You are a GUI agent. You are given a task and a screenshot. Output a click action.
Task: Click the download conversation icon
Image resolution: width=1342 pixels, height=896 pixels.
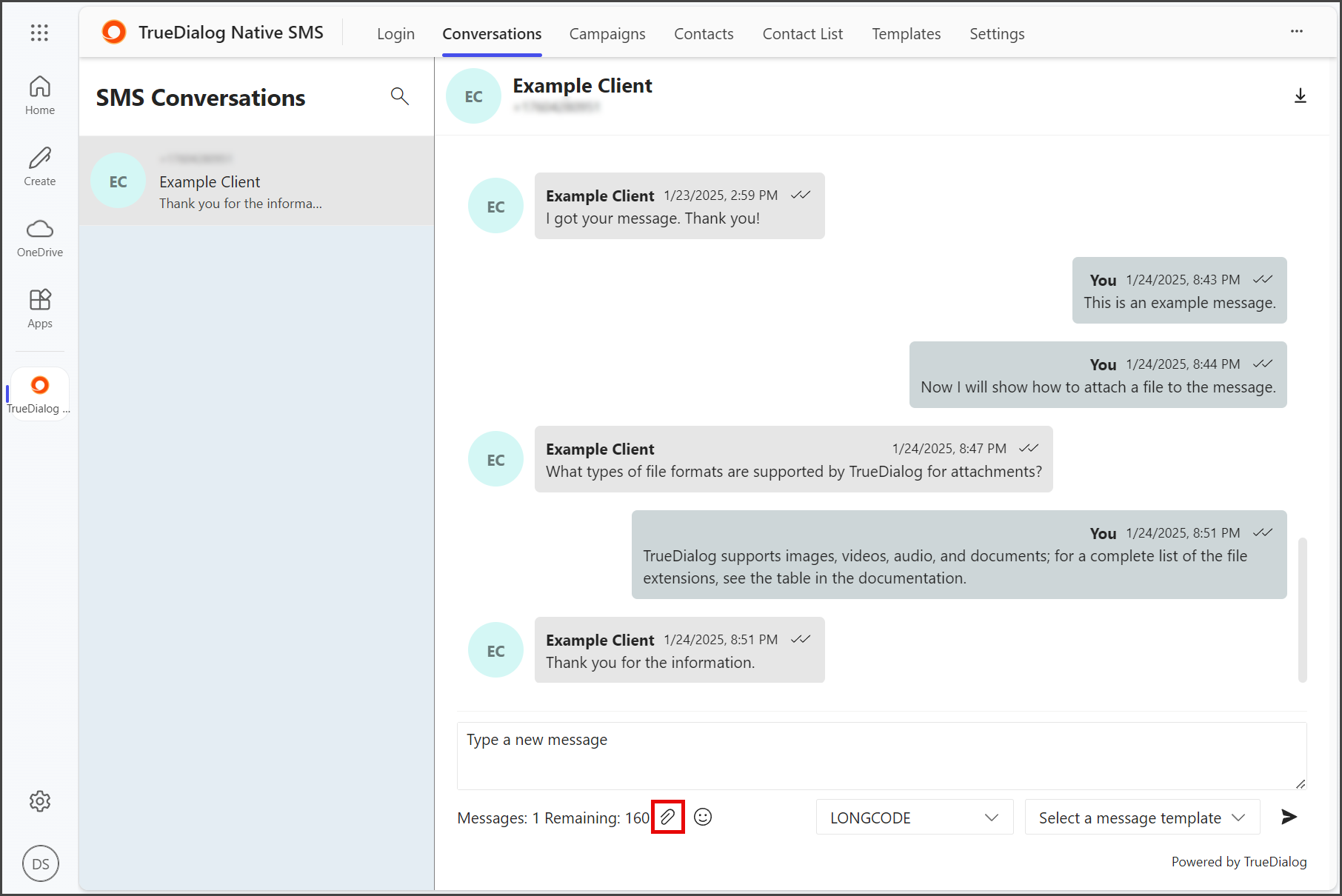[1300, 96]
